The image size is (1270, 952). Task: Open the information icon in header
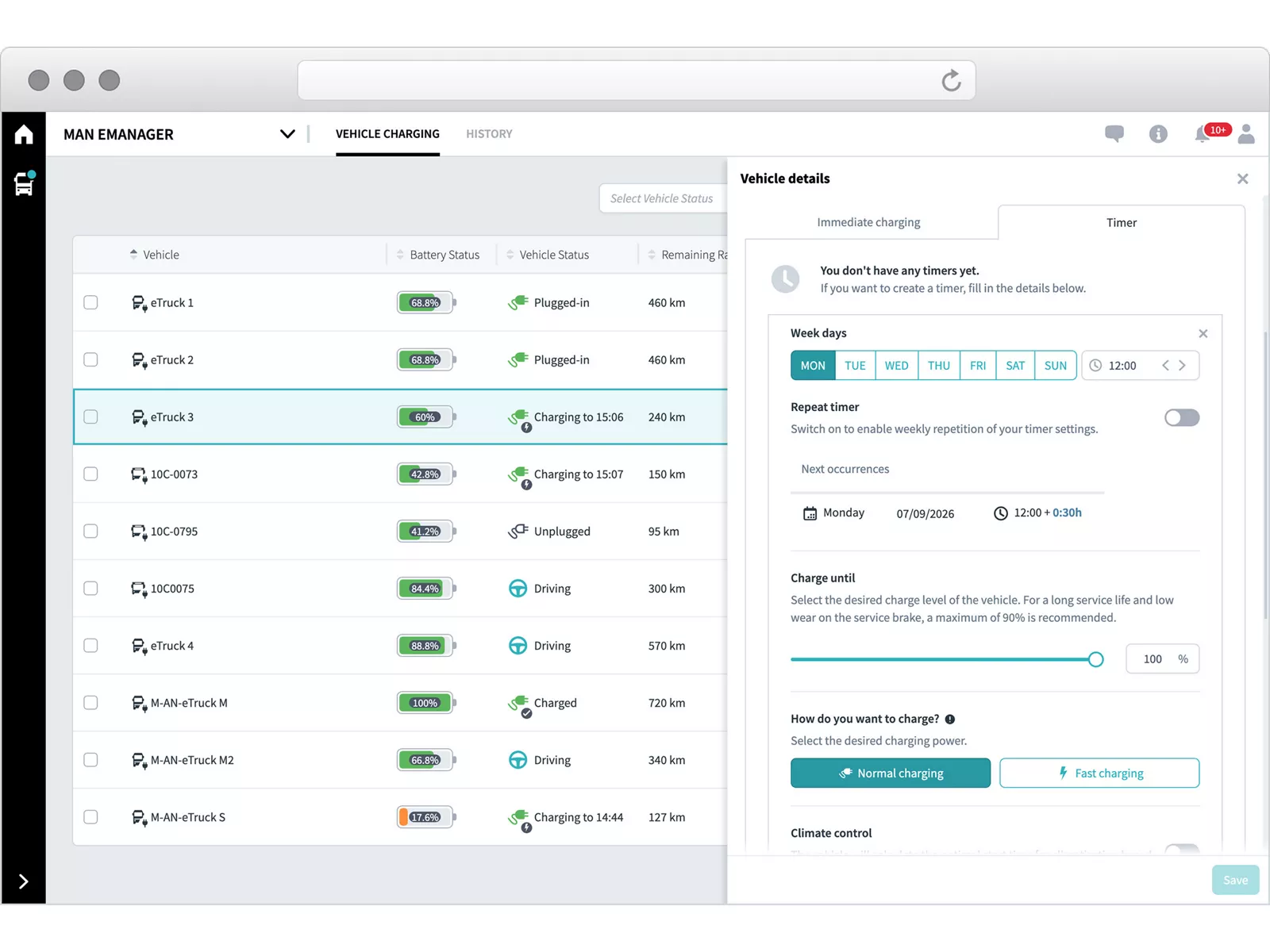click(1158, 134)
